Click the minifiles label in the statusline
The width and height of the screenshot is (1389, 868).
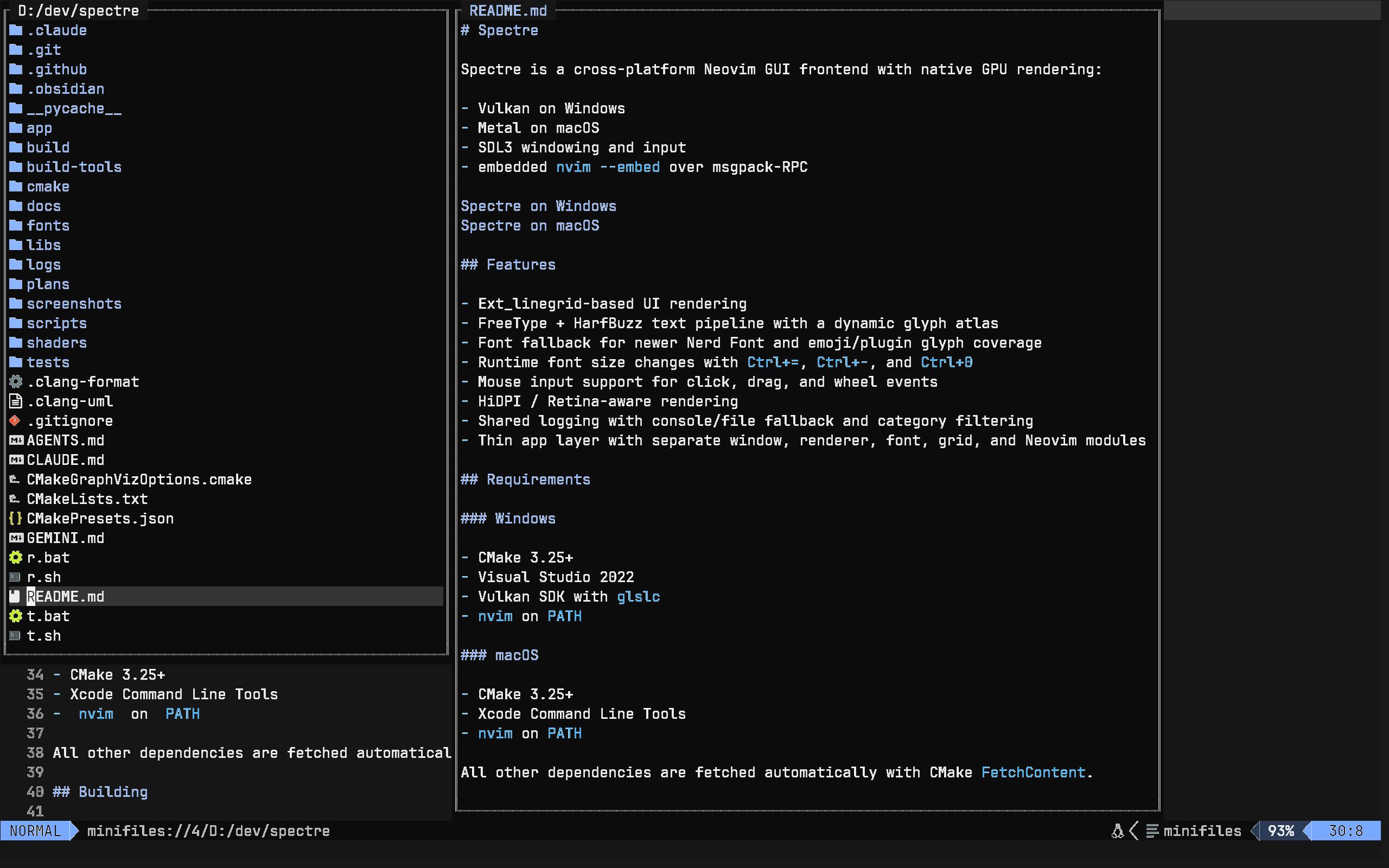[x=1202, y=830]
